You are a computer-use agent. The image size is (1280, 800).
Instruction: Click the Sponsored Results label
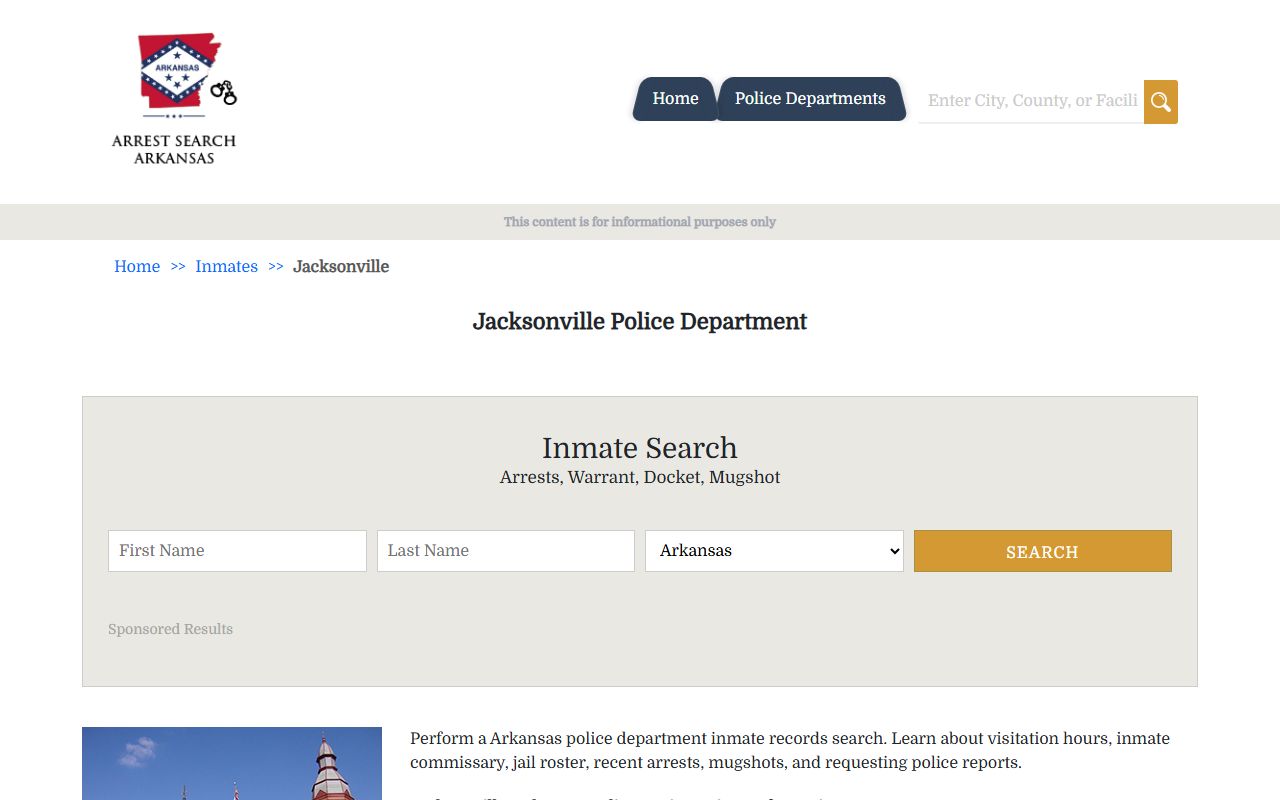tap(170, 629)
